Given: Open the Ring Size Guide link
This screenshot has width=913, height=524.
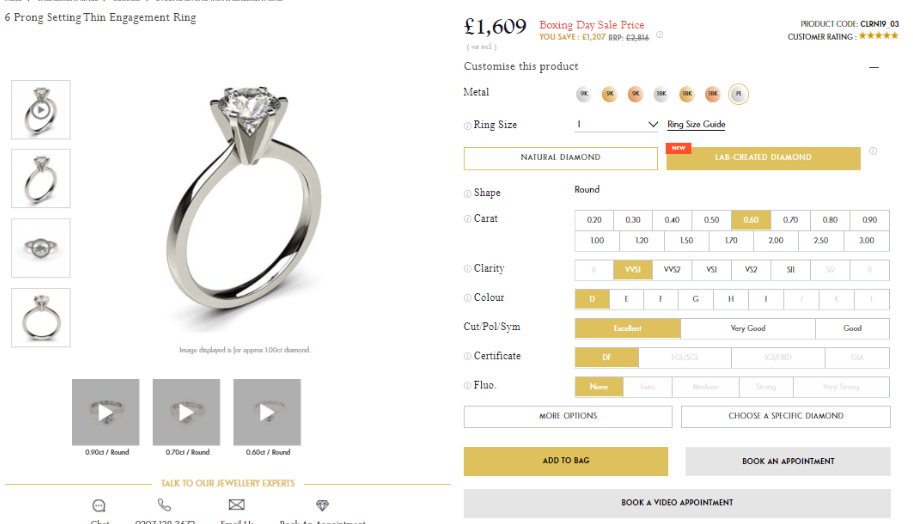Looking at the screenshot, I should click(696, 125).
